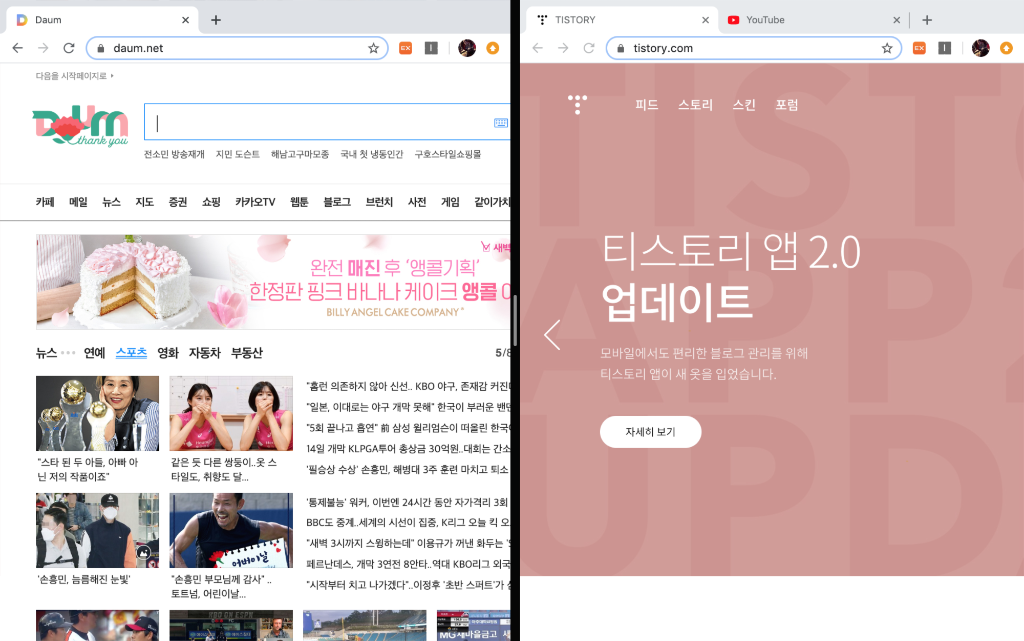
Task: Open the gray square extension in Daum window
Action: [x=431, y=48]
